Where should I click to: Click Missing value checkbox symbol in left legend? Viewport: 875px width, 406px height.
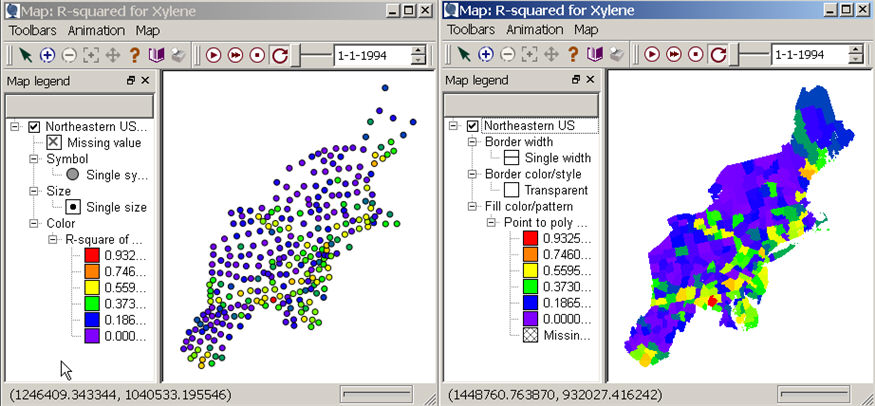(54, 143)
